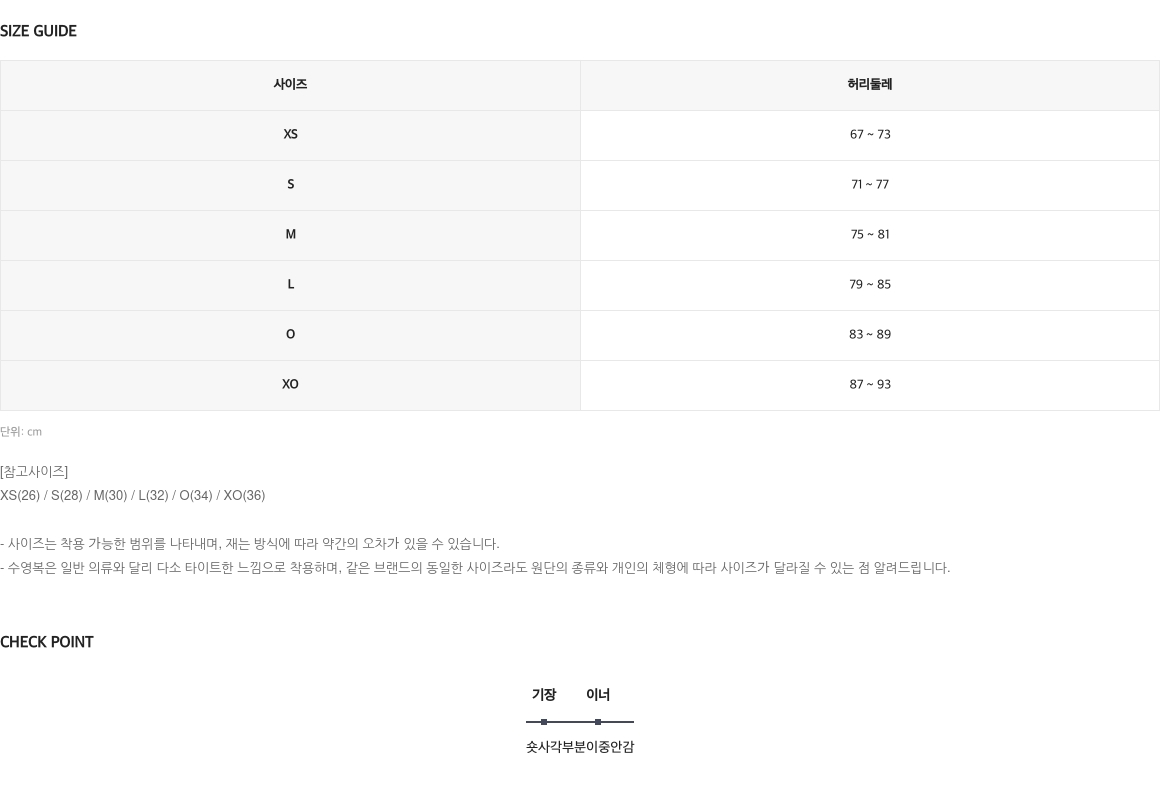Click the 75 ~ 81 waist value
This screenshot has width=1160, height=788.
870,235
